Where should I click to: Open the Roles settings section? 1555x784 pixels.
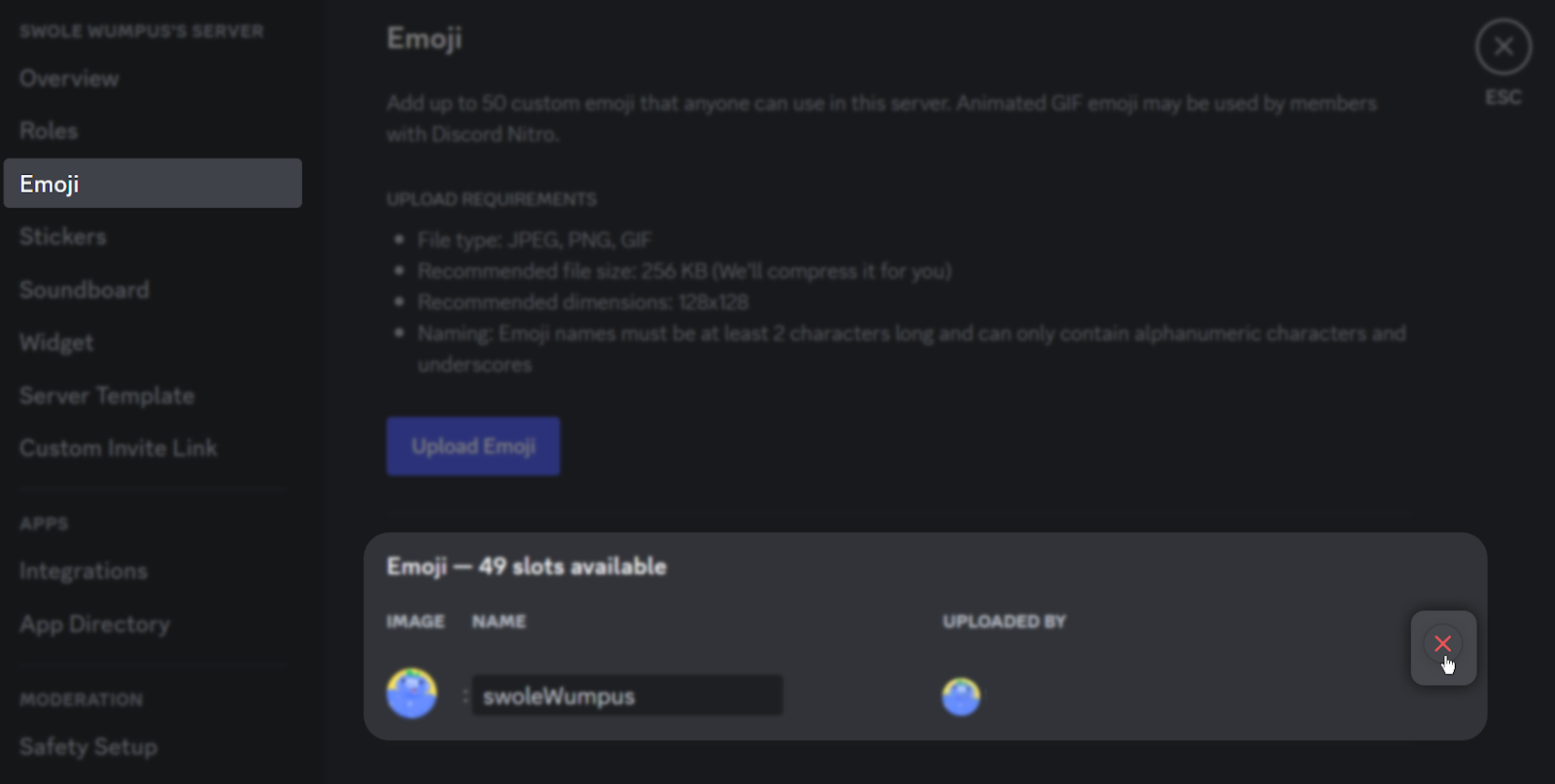[x=48, y=129]
